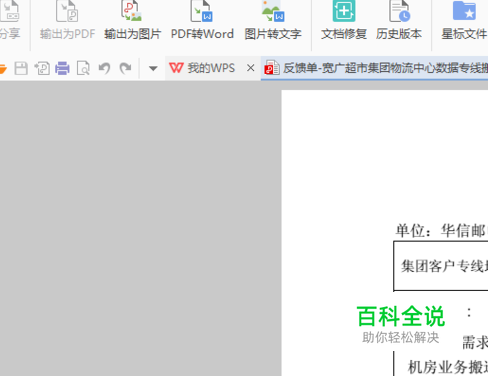Viewport: 488px width, 376px height.
Task: Redo the last undone action
Action: 125,68
